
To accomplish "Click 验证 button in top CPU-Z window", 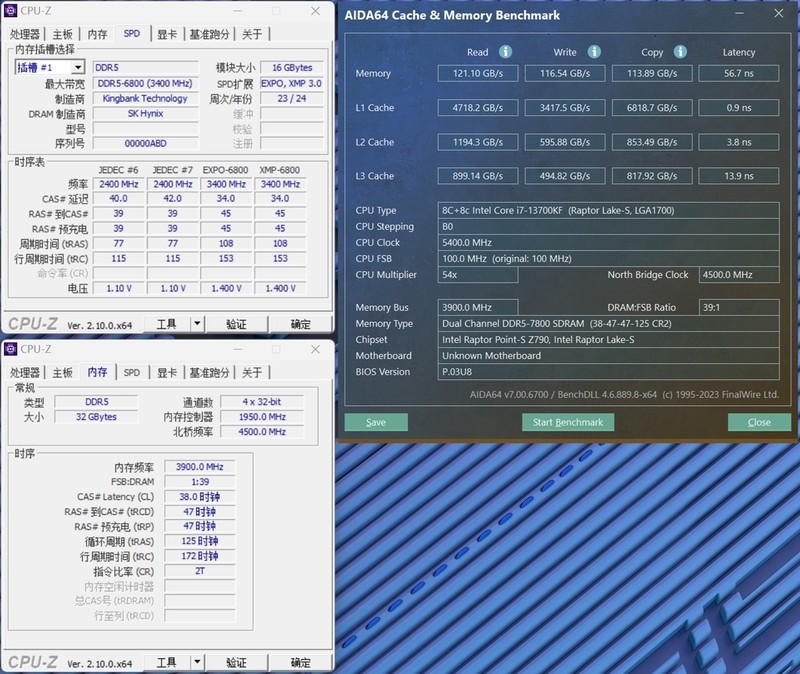I will 236,324.
